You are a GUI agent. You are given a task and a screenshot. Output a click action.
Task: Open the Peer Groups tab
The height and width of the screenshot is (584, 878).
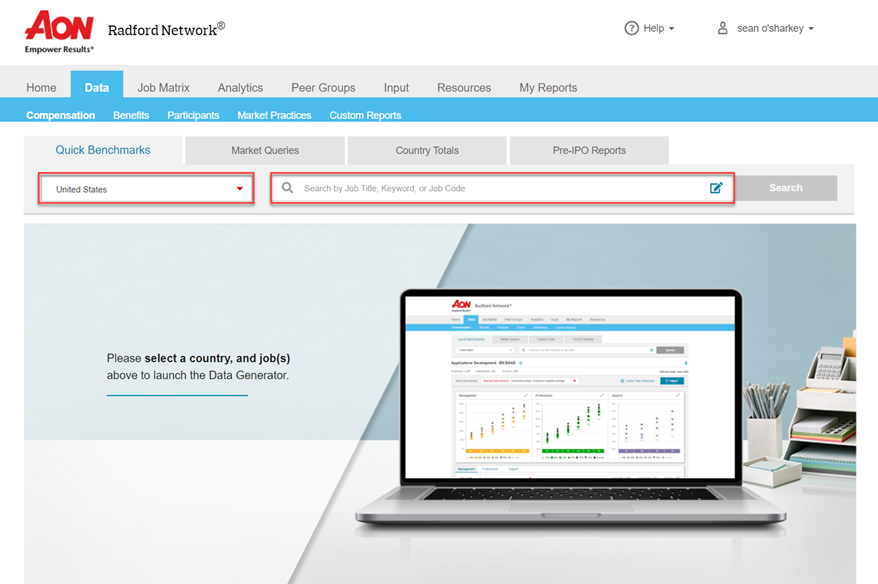click(x=323, y=88)
